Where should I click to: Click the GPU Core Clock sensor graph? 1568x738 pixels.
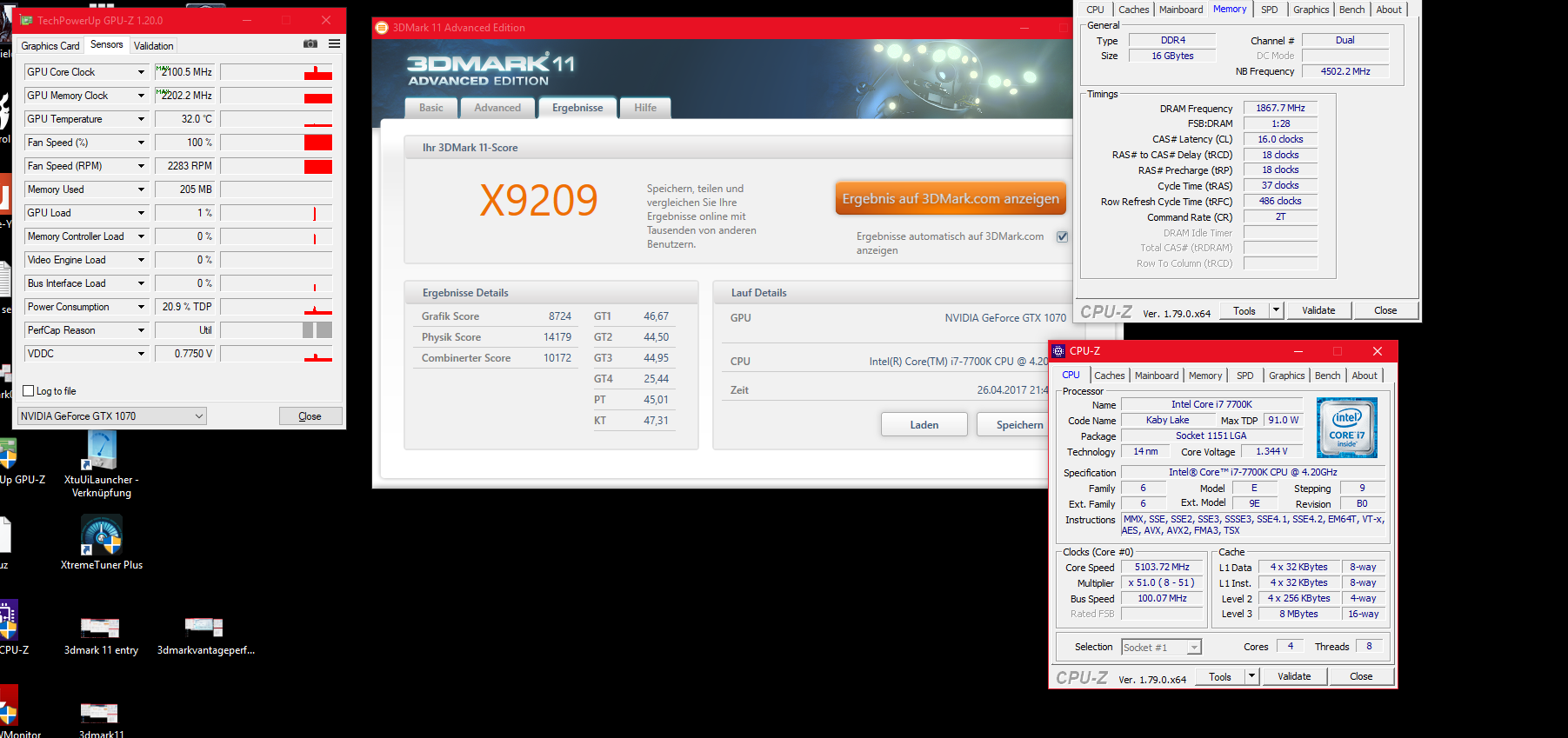click(277, 72)
